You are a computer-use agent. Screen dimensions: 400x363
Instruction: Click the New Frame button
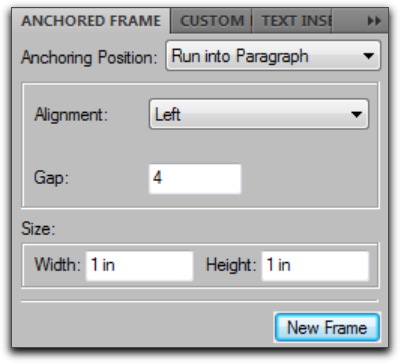327,327
